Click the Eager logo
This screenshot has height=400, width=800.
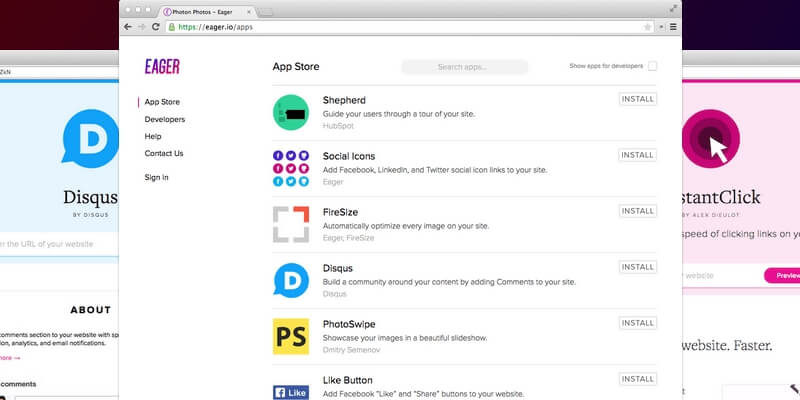(162, 67)
